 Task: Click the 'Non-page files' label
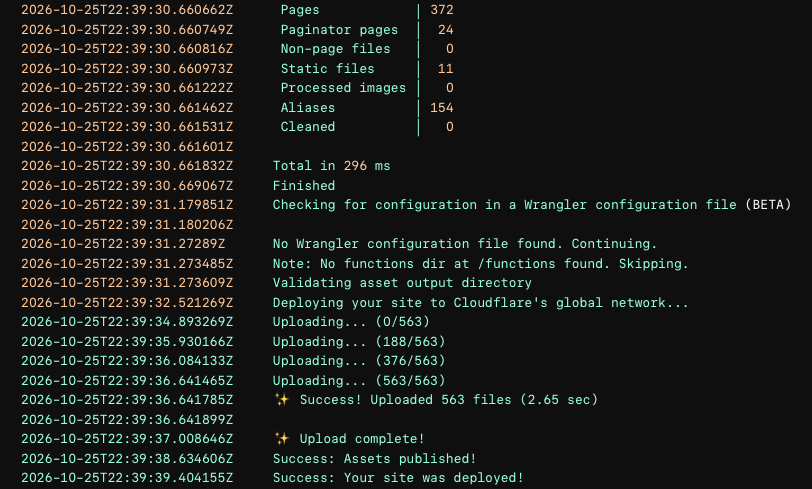click(335, 49)
